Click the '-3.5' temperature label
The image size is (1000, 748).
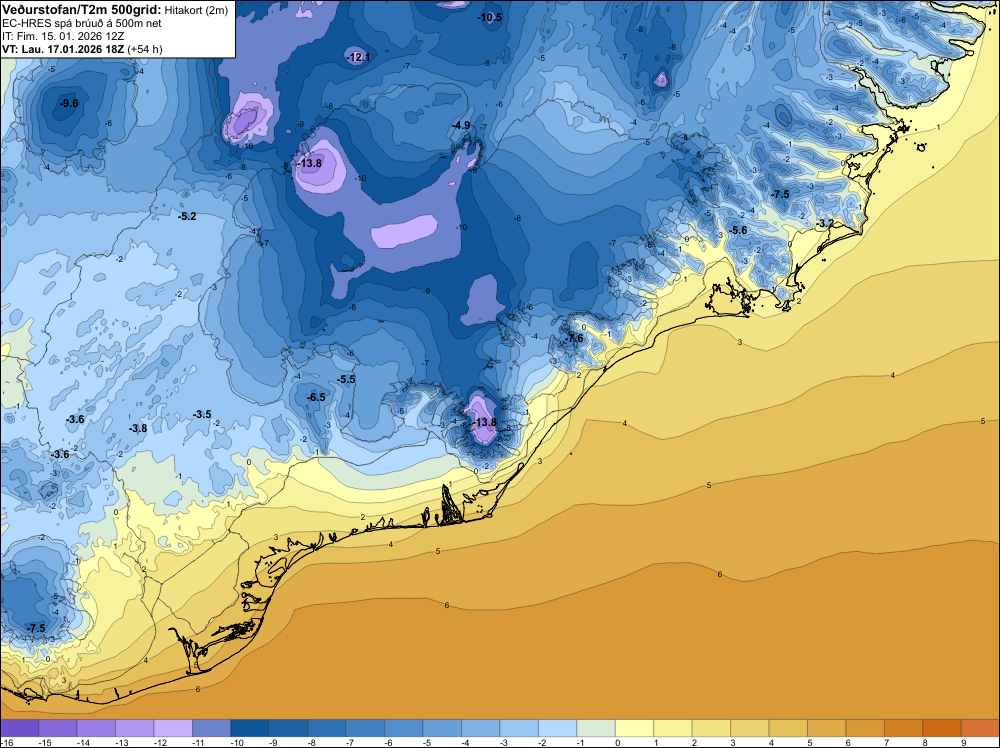tap(202, 414)
